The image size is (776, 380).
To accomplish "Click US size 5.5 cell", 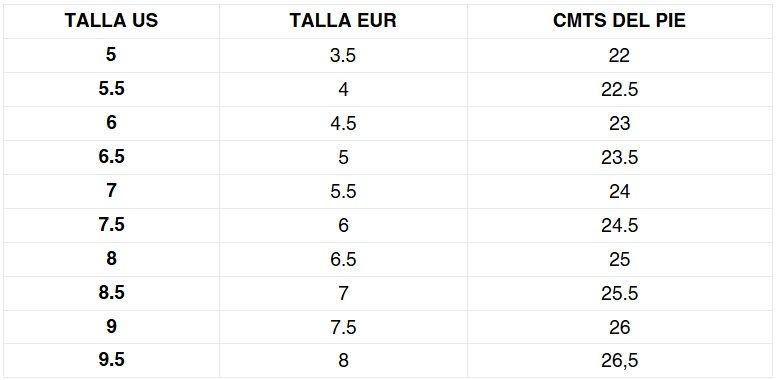I will coord(111,90).
